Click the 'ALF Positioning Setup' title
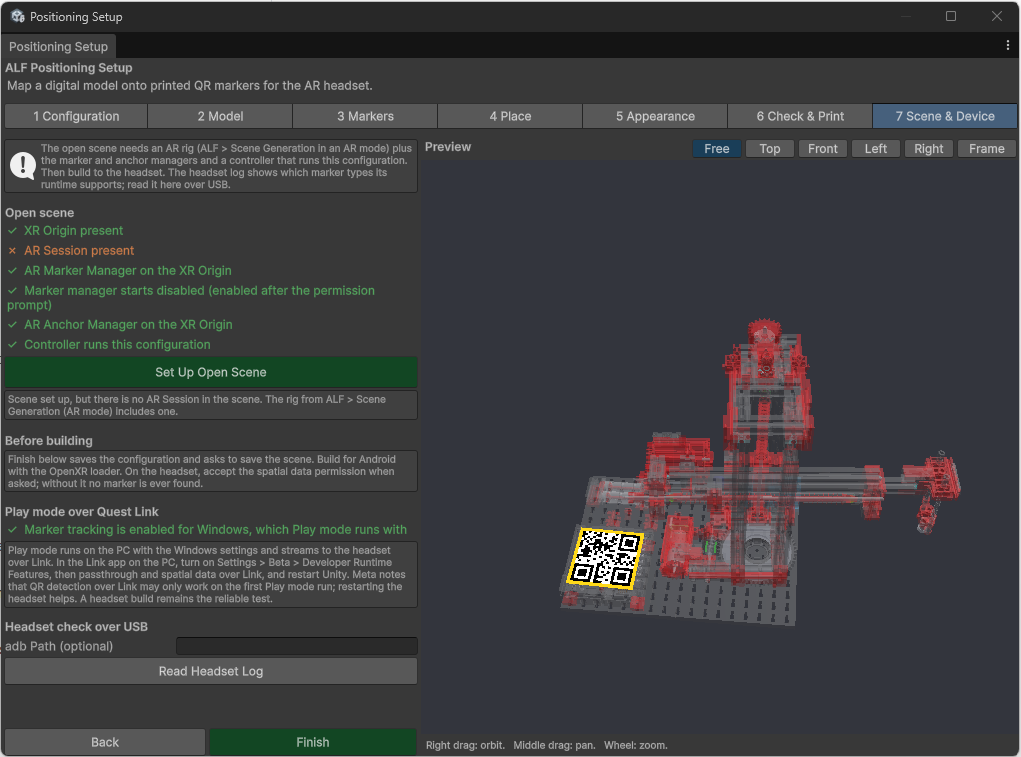The height and width of the screenshot is (757, 1021). point(69,68)
